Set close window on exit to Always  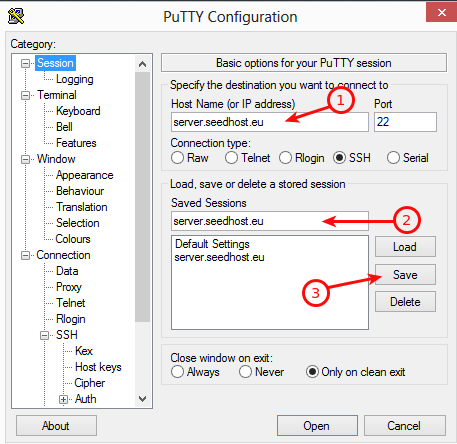coord(177,372)
